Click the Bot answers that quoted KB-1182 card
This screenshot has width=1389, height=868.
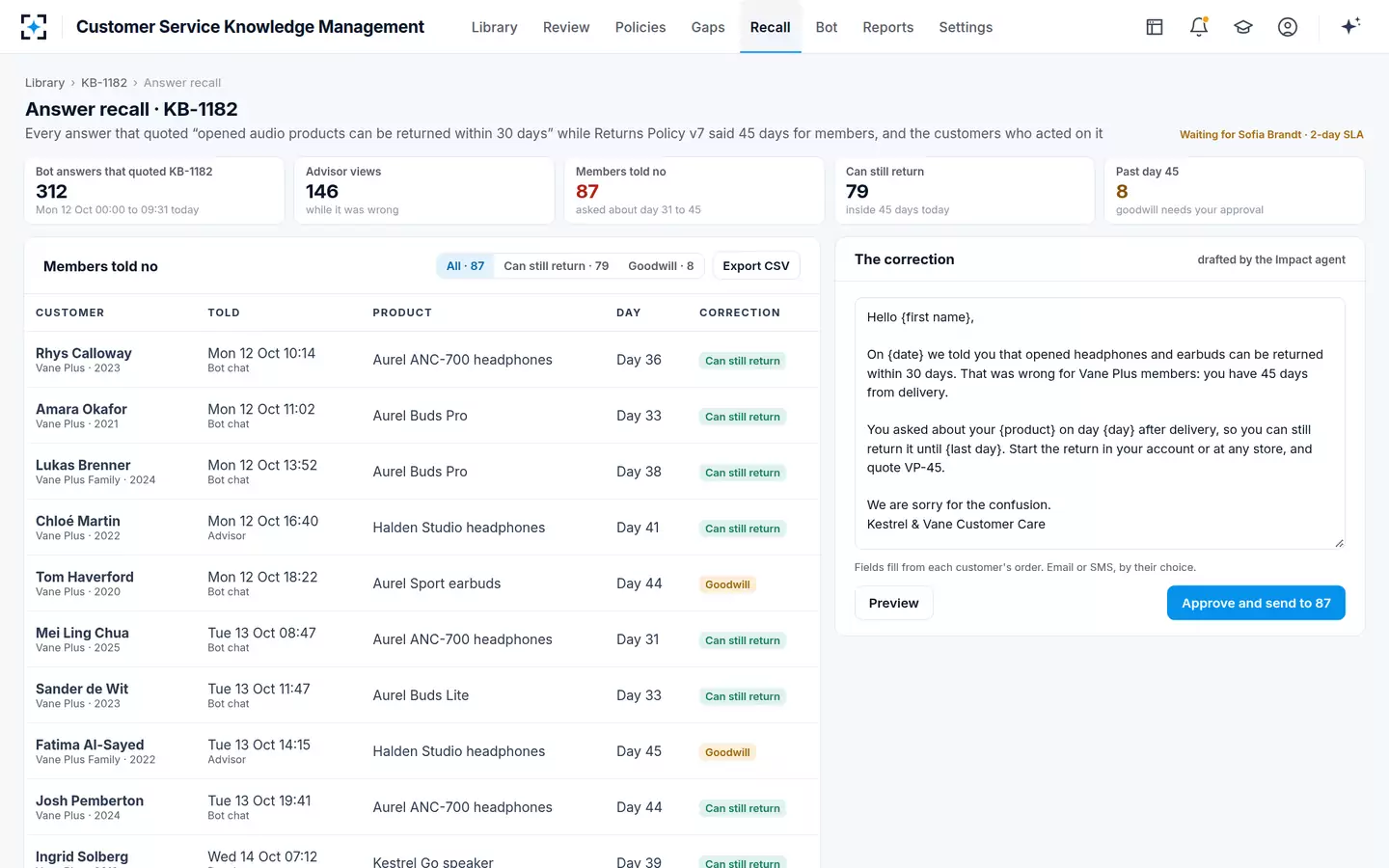coord(154,191)
